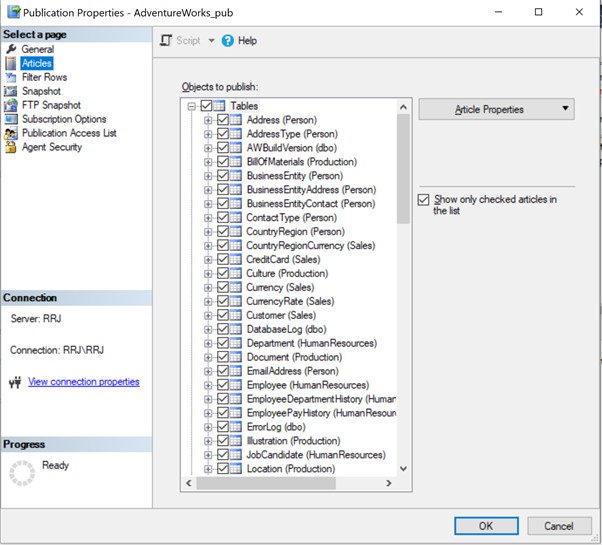The width and height of the screenshot is (602, 545).
Task: Click the Publication Properties title bar icon
Action: coord(14,12)
